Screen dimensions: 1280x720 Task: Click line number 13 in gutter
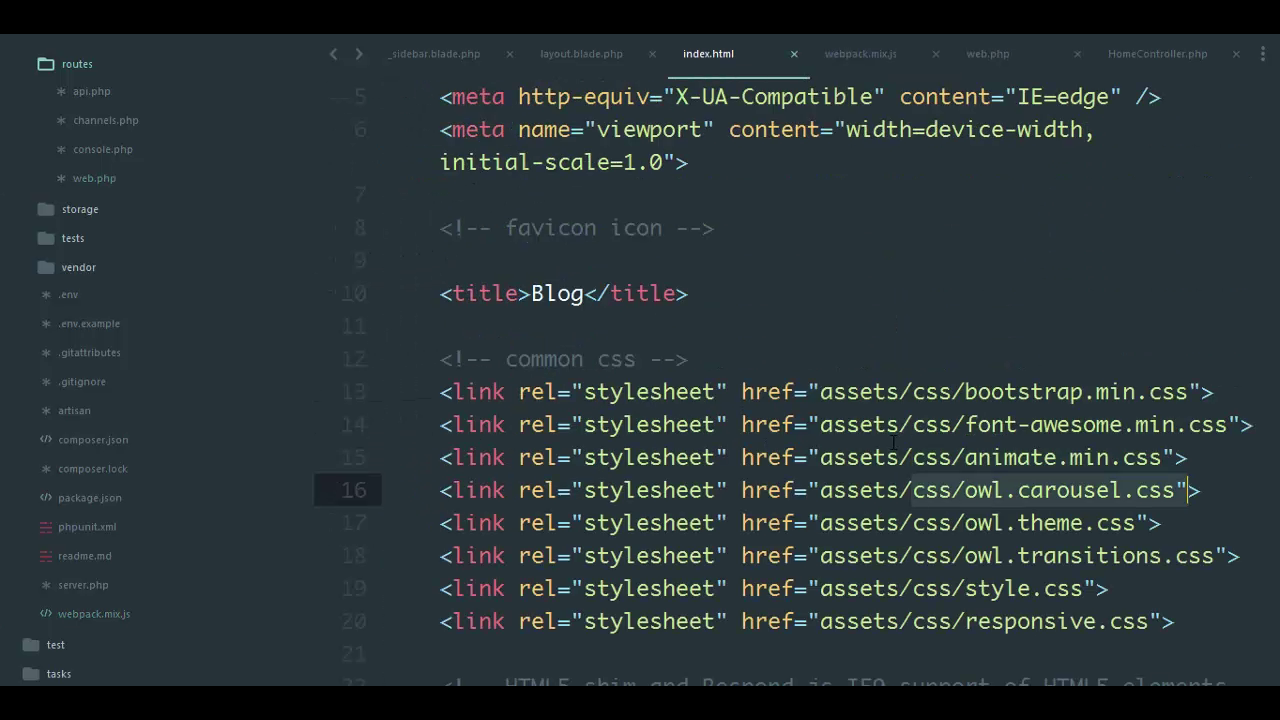(354, 392)
